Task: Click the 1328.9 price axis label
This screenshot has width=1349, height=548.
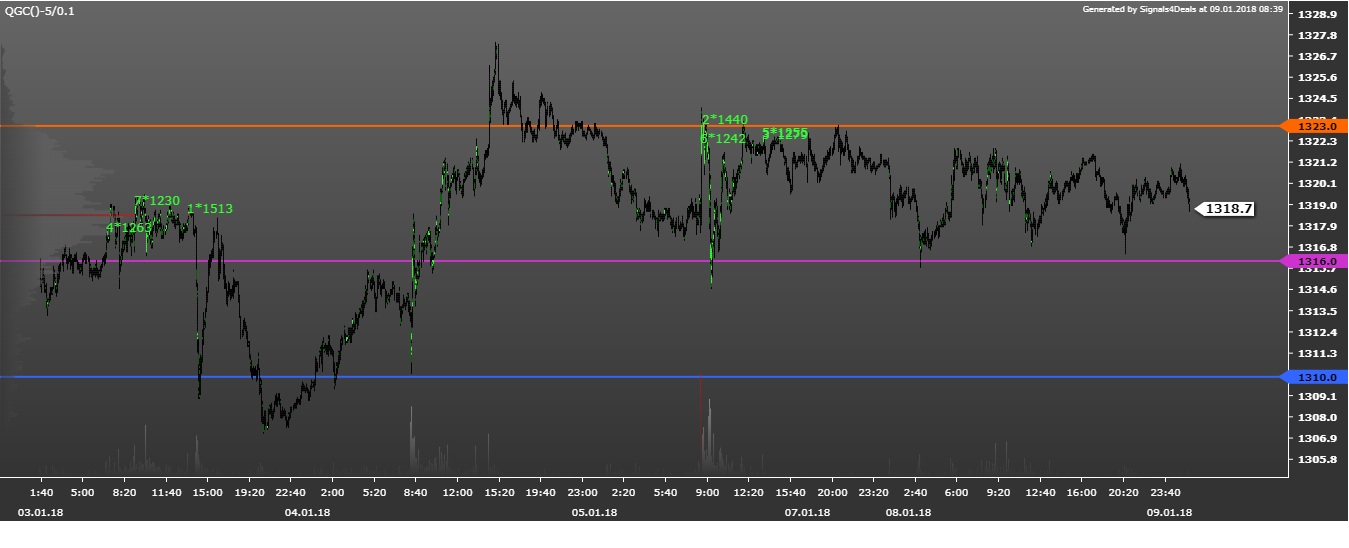Action: pyautogui.click(x=1316, y=15)
